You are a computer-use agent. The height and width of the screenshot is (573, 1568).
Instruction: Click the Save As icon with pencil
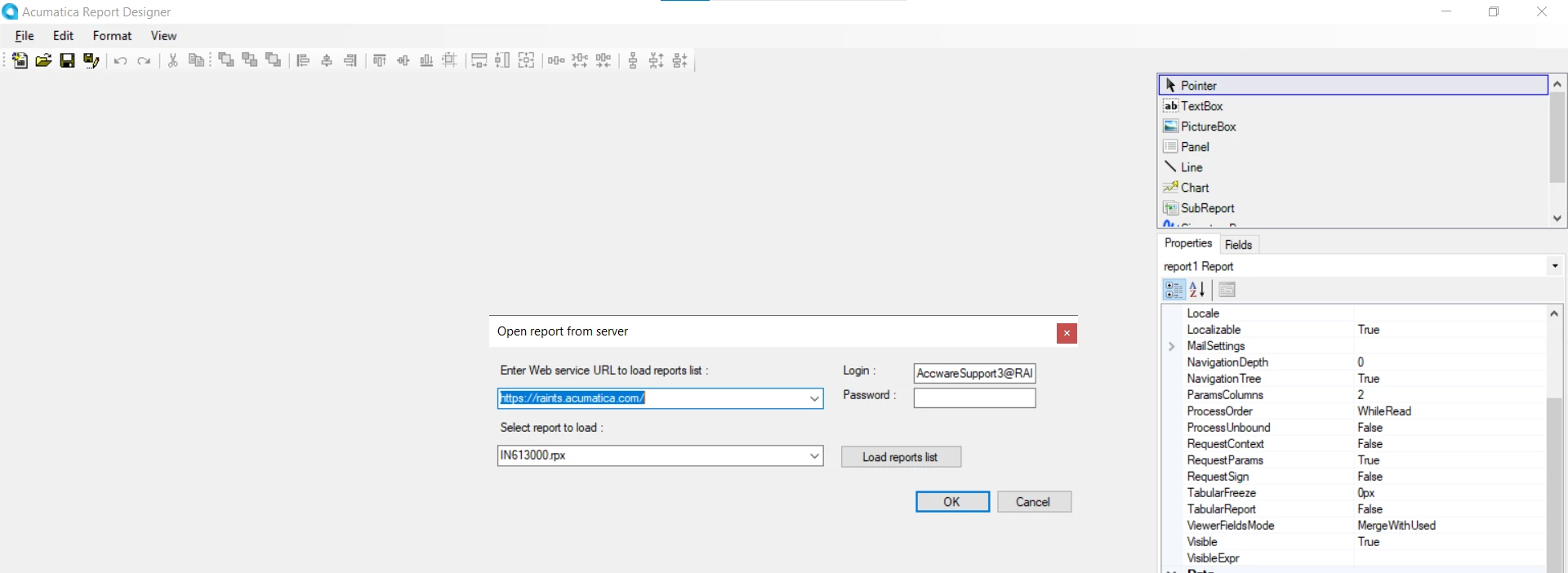(91, 60)
